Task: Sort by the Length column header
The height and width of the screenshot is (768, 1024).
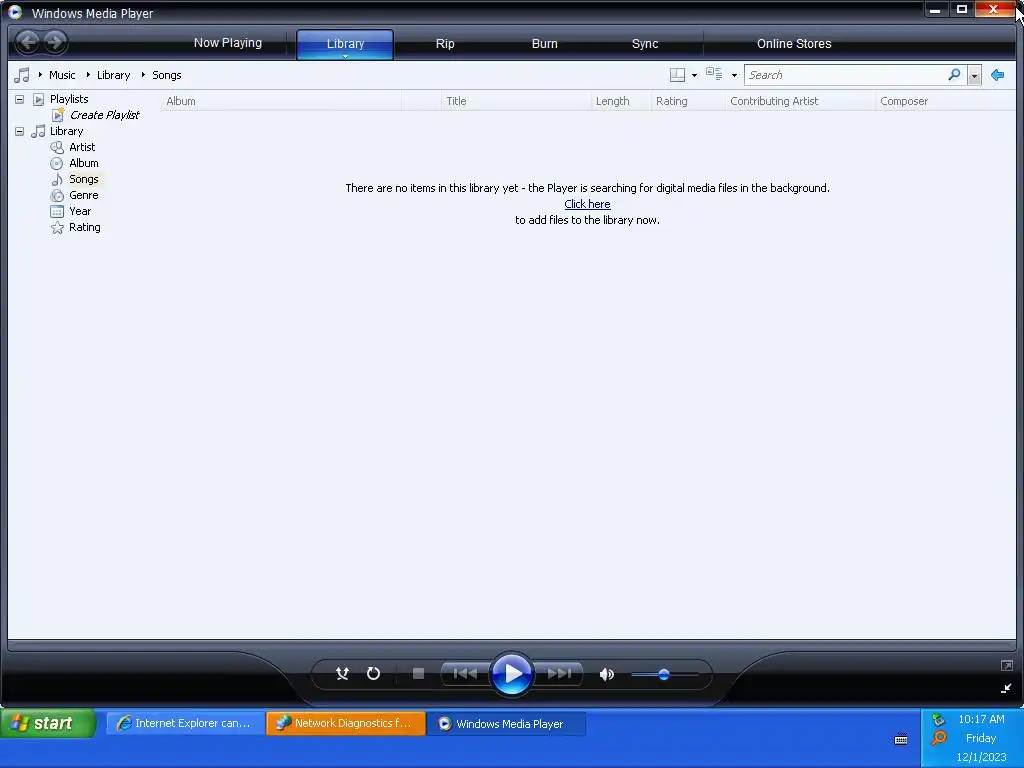Action: tap(620, 101)
